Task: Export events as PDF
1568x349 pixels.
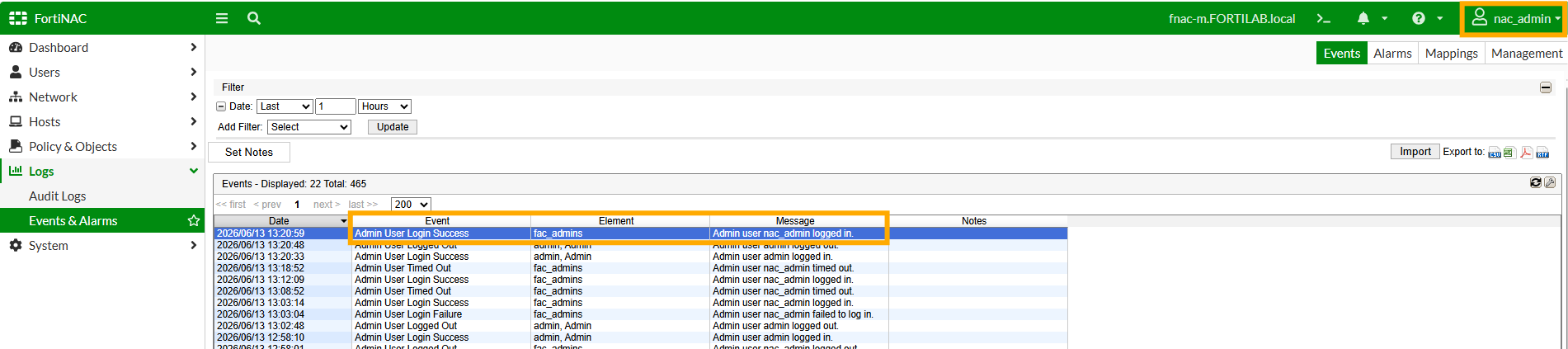Action: [x=1526, y=153]
